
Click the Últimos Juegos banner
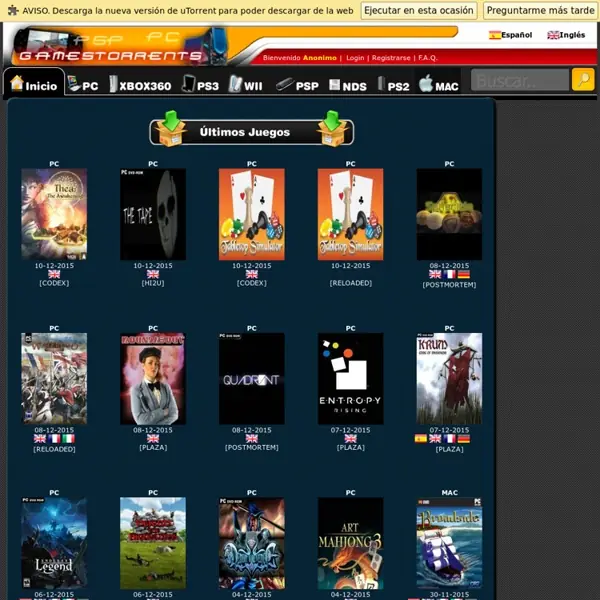pyautogui.click(x=251, y=132)
